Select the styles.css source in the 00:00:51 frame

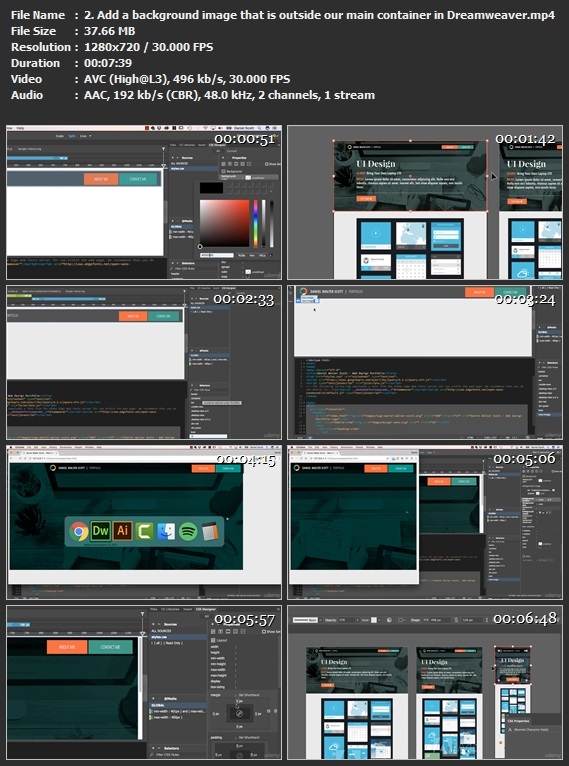pos(194,169)
